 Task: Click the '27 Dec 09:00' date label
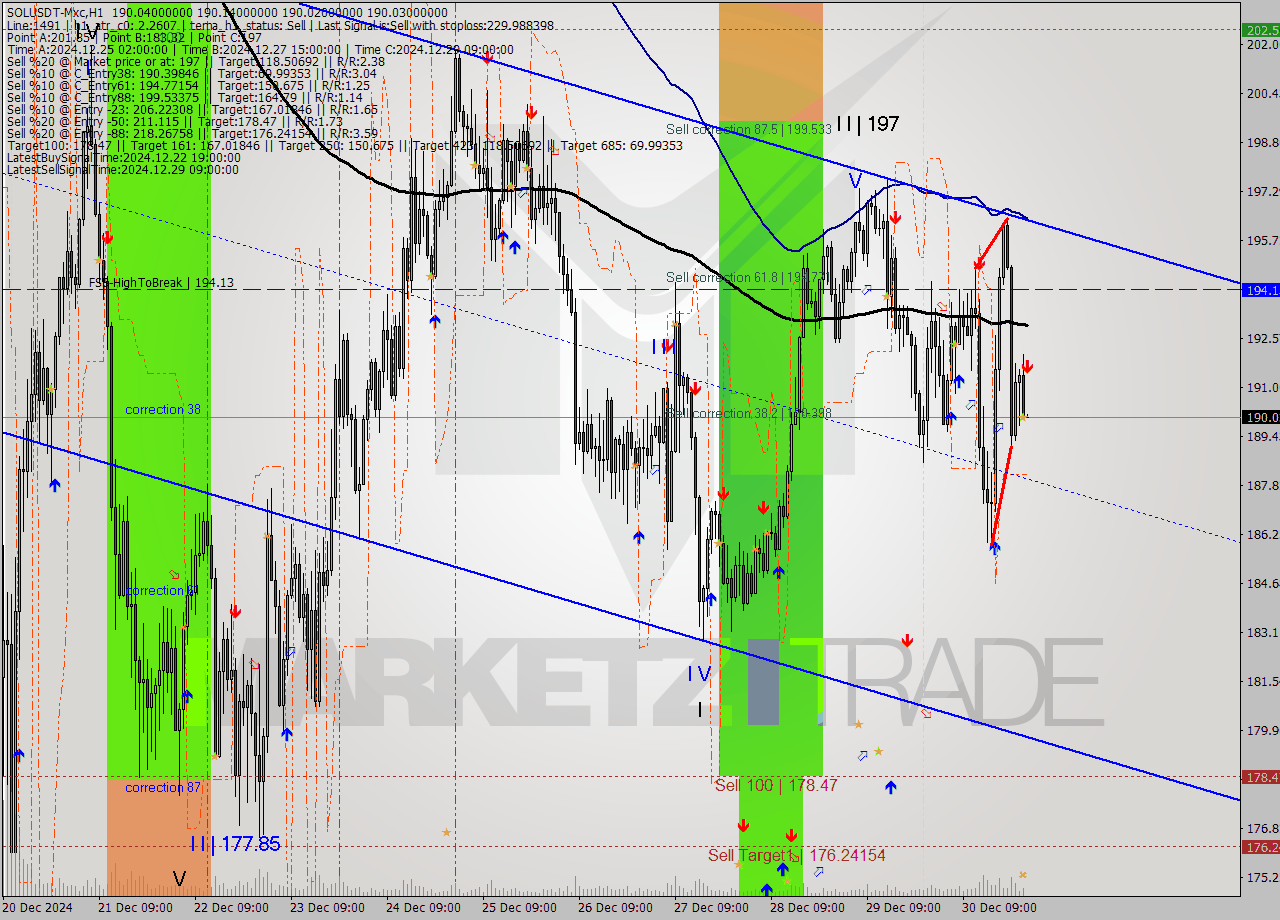point(711,908)
